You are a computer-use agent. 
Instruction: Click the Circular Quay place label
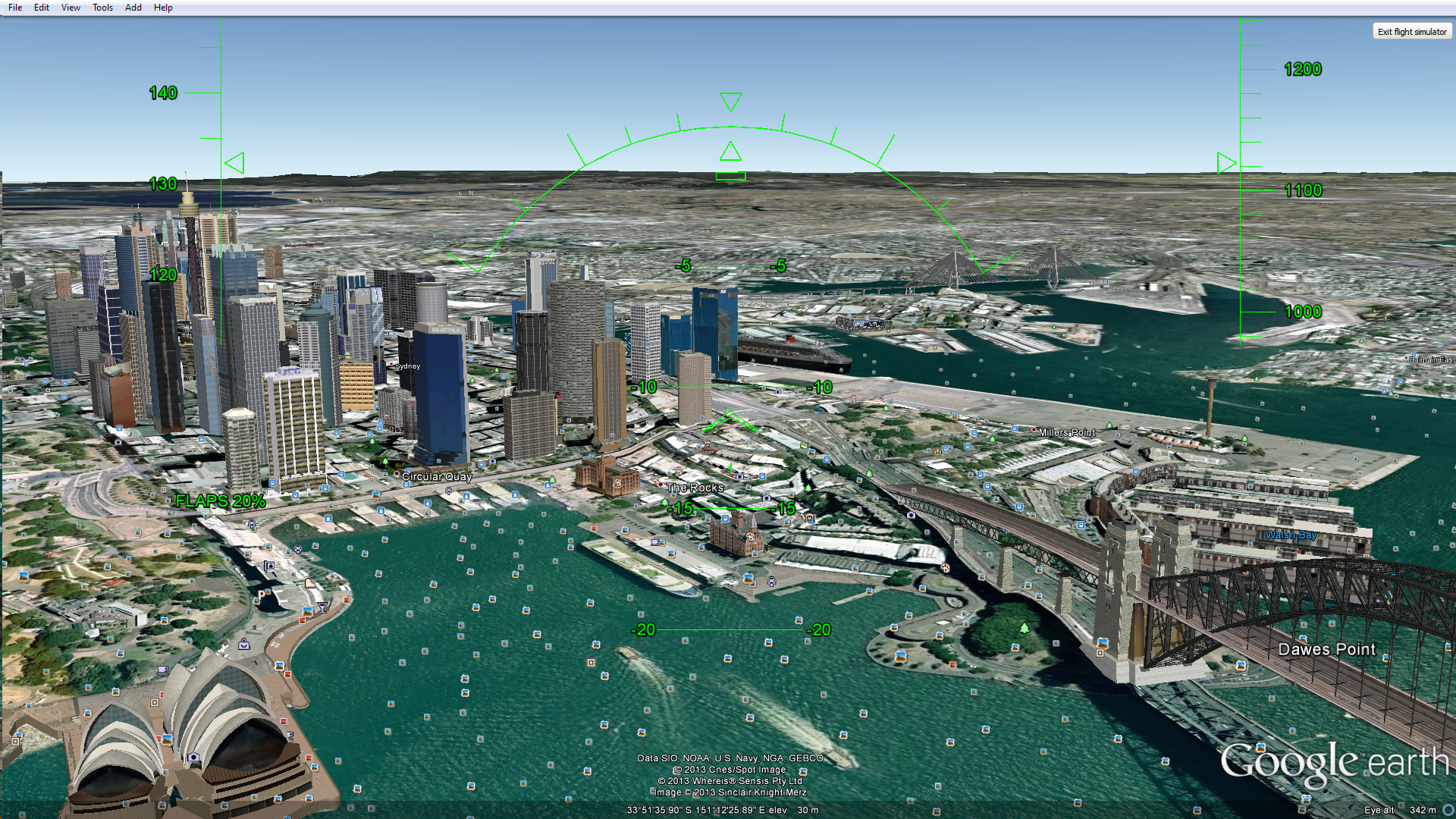click(437, 476)
